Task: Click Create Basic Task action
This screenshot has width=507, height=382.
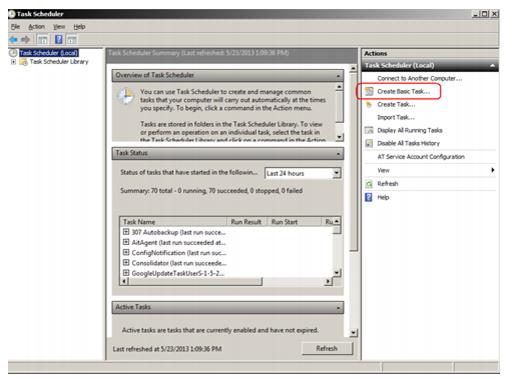Action: coord(403,91)
